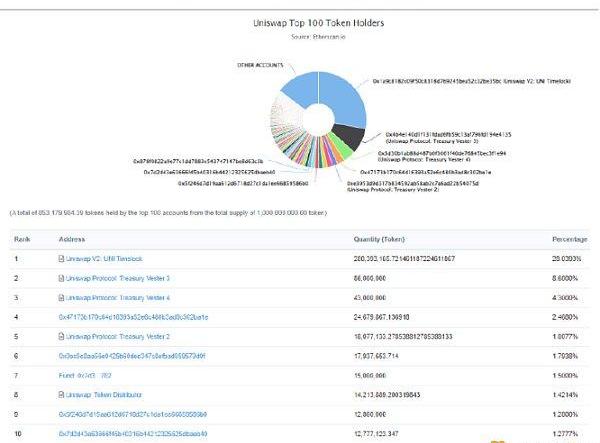
Task: Open Uniswap V2: UNI Timelock holder link
Action: (104, 259)
